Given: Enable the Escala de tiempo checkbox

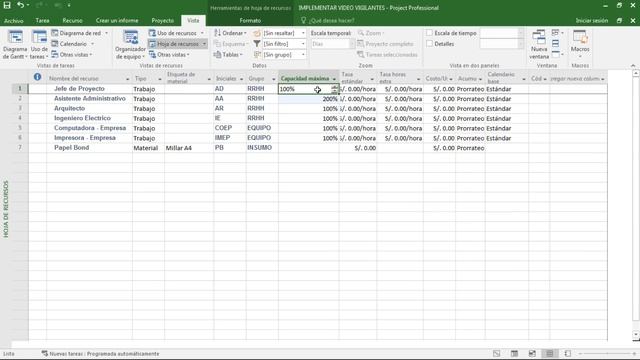Looking at the screenshot, I should point(429,33).
